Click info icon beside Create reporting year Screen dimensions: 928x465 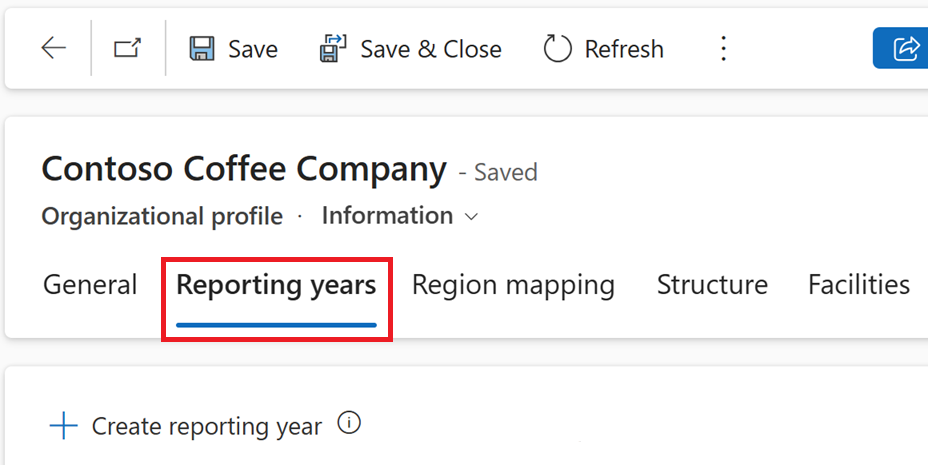coord(348,423)
